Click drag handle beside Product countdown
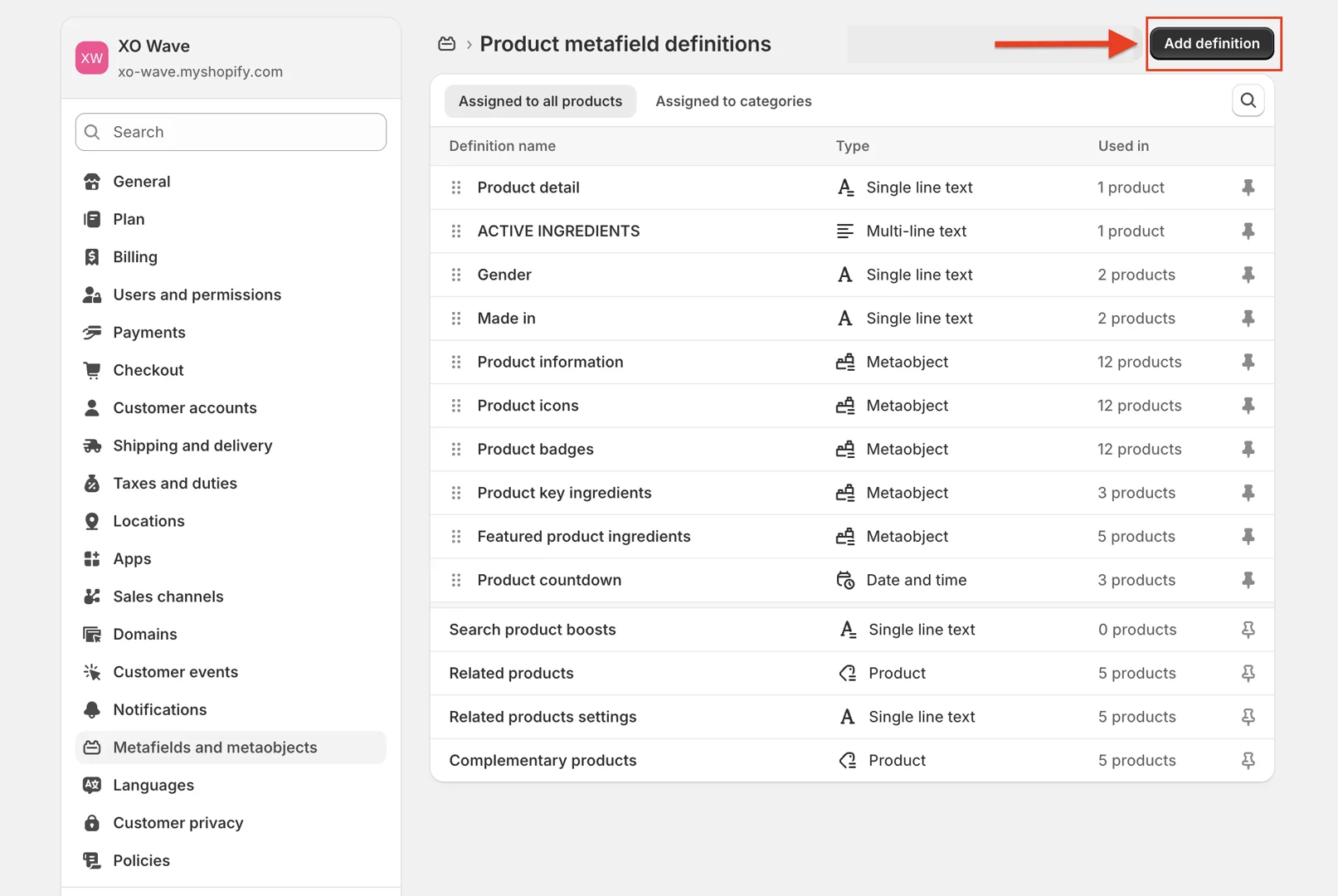This screenshot has width=1338, height=896. 456,580
